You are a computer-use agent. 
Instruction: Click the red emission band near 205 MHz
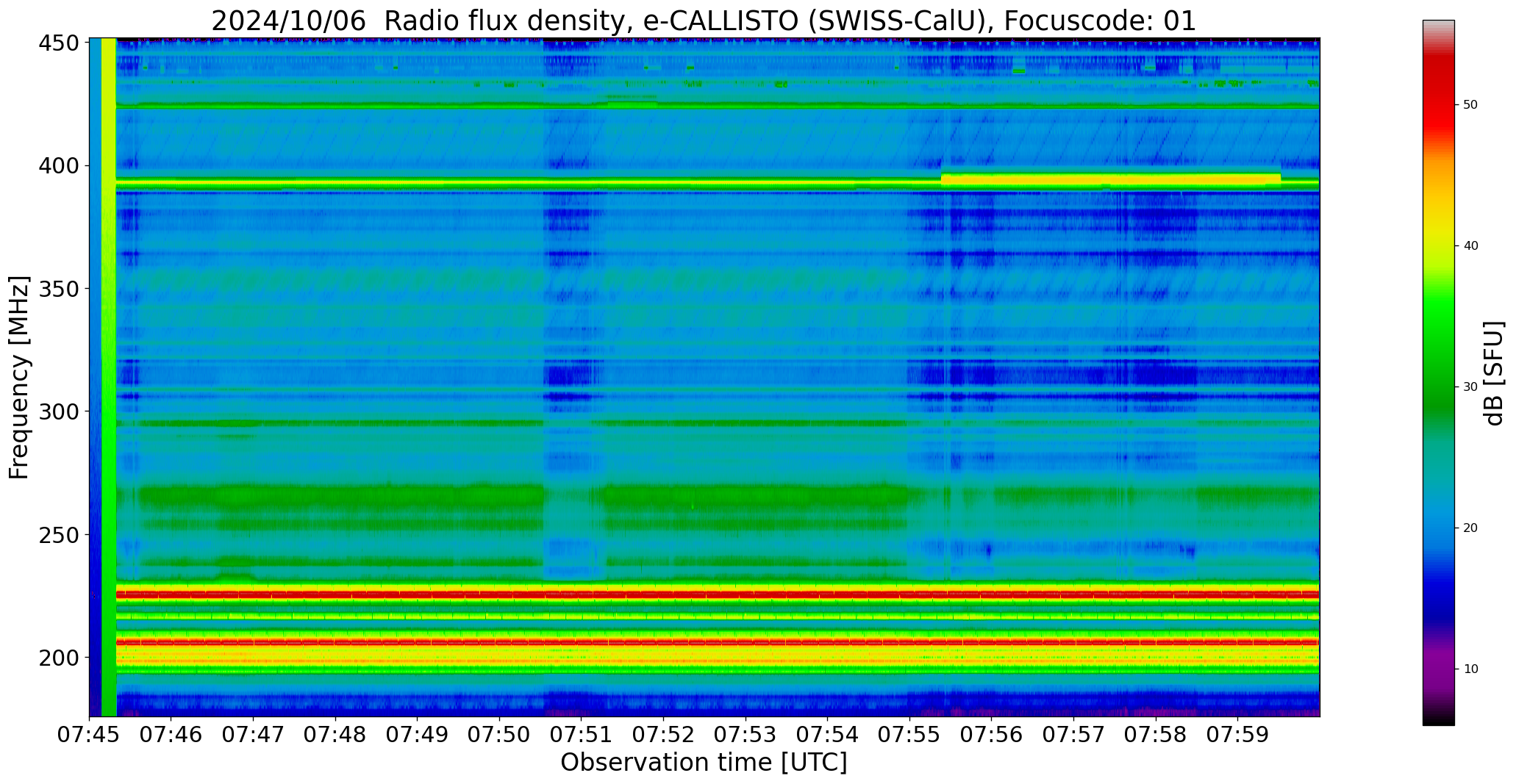(718, 641)
